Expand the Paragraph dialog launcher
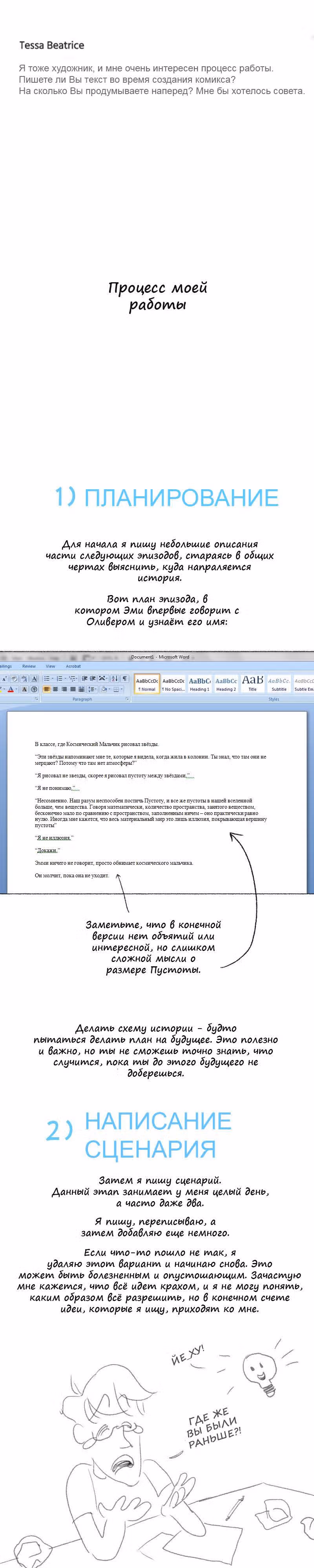Image resolution: width=314 pixels, height=1568 pixels. pos(128,699)
